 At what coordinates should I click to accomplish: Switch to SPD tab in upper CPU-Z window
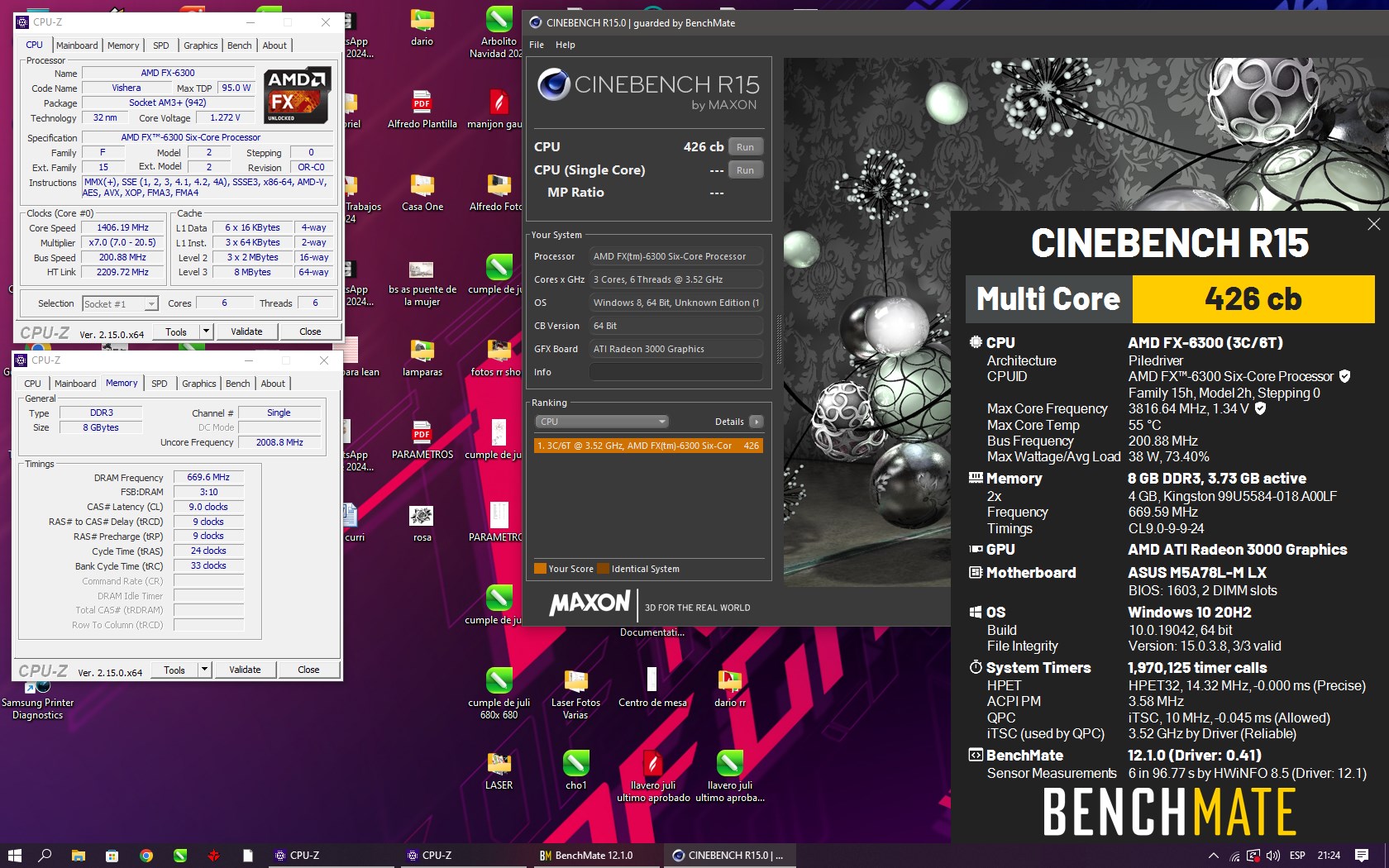161,45
